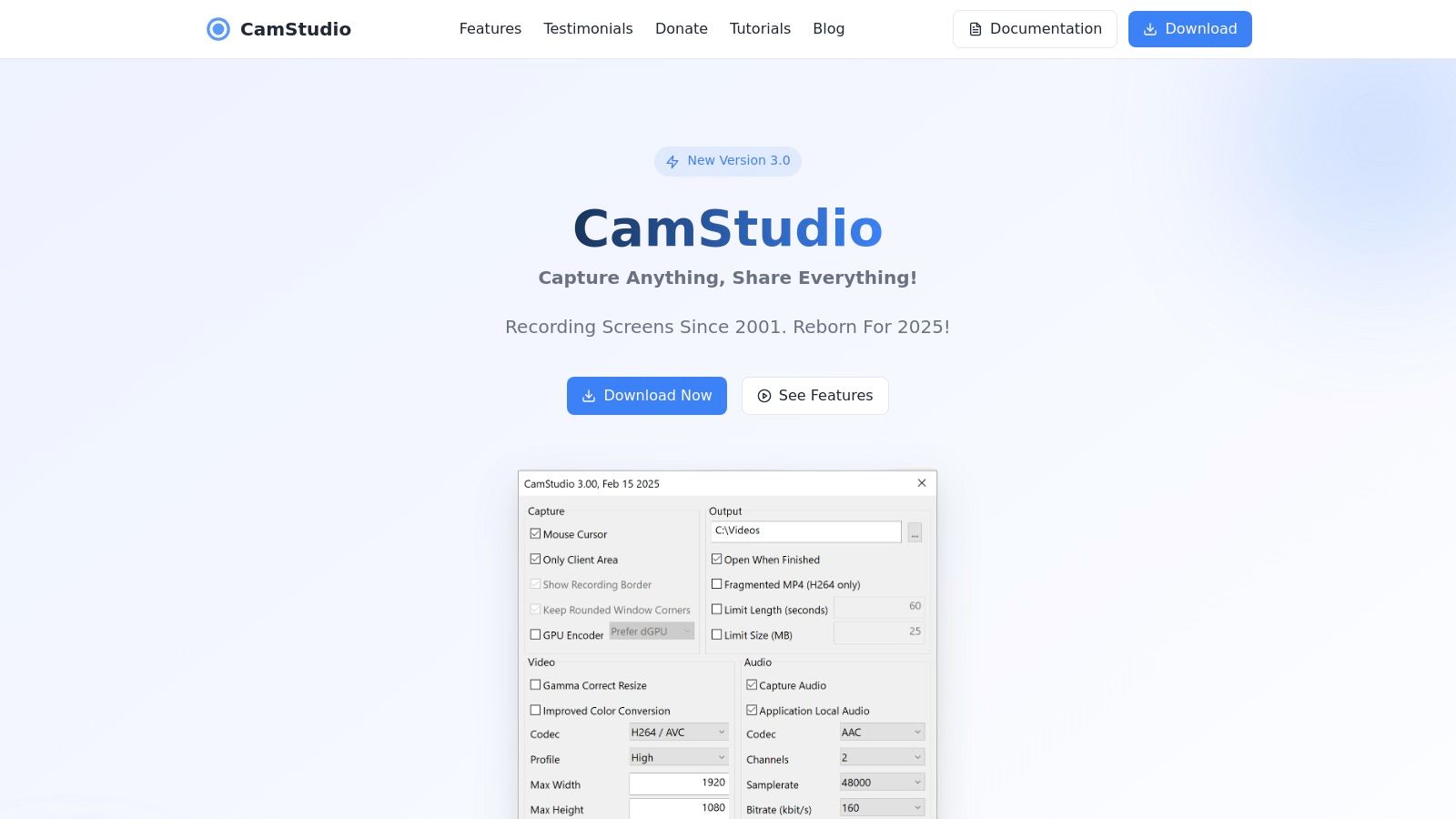
Task: Check Fragmented MP4 (H264 only)
Action: click(x=717, y=583)
